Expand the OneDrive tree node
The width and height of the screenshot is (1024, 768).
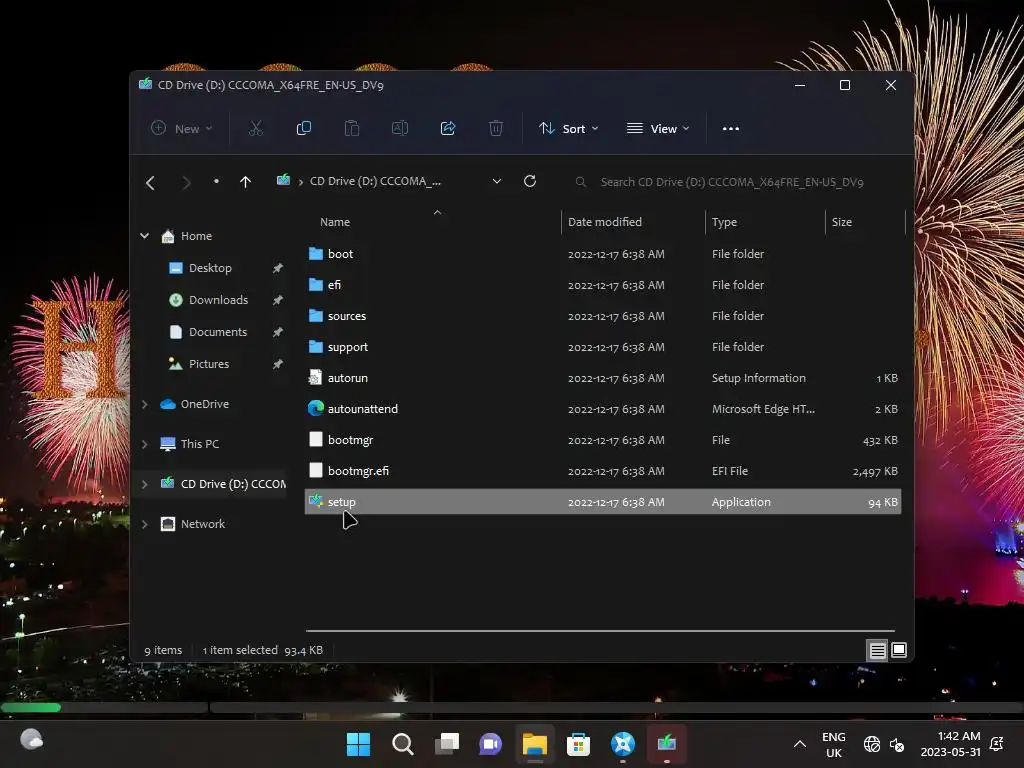[x=144, y=404]
